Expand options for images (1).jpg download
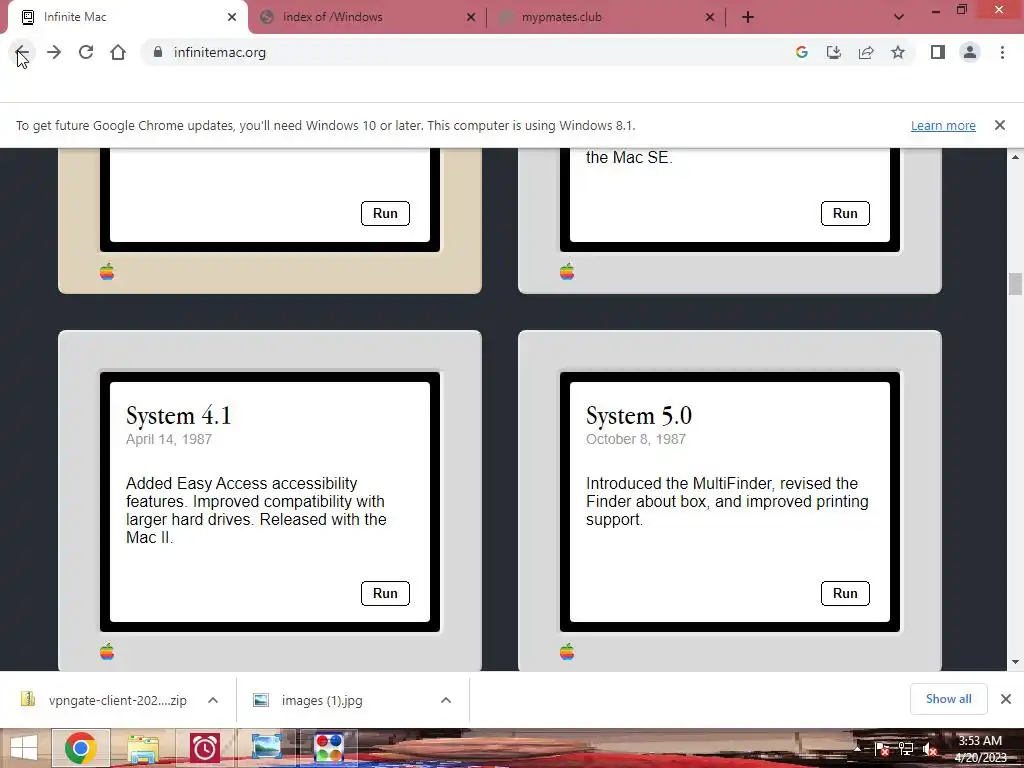The width and height of the screenshot is (1024, 768). pos(446,700)
